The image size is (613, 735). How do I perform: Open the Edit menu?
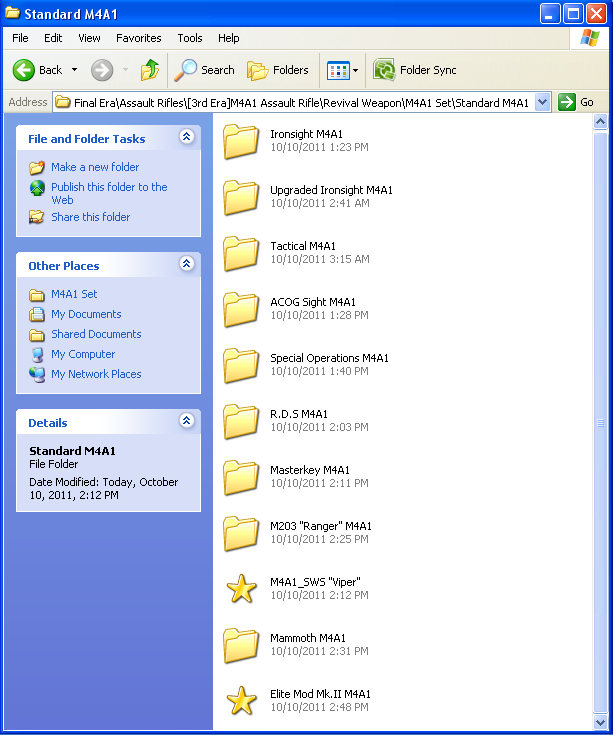[53, 38]
